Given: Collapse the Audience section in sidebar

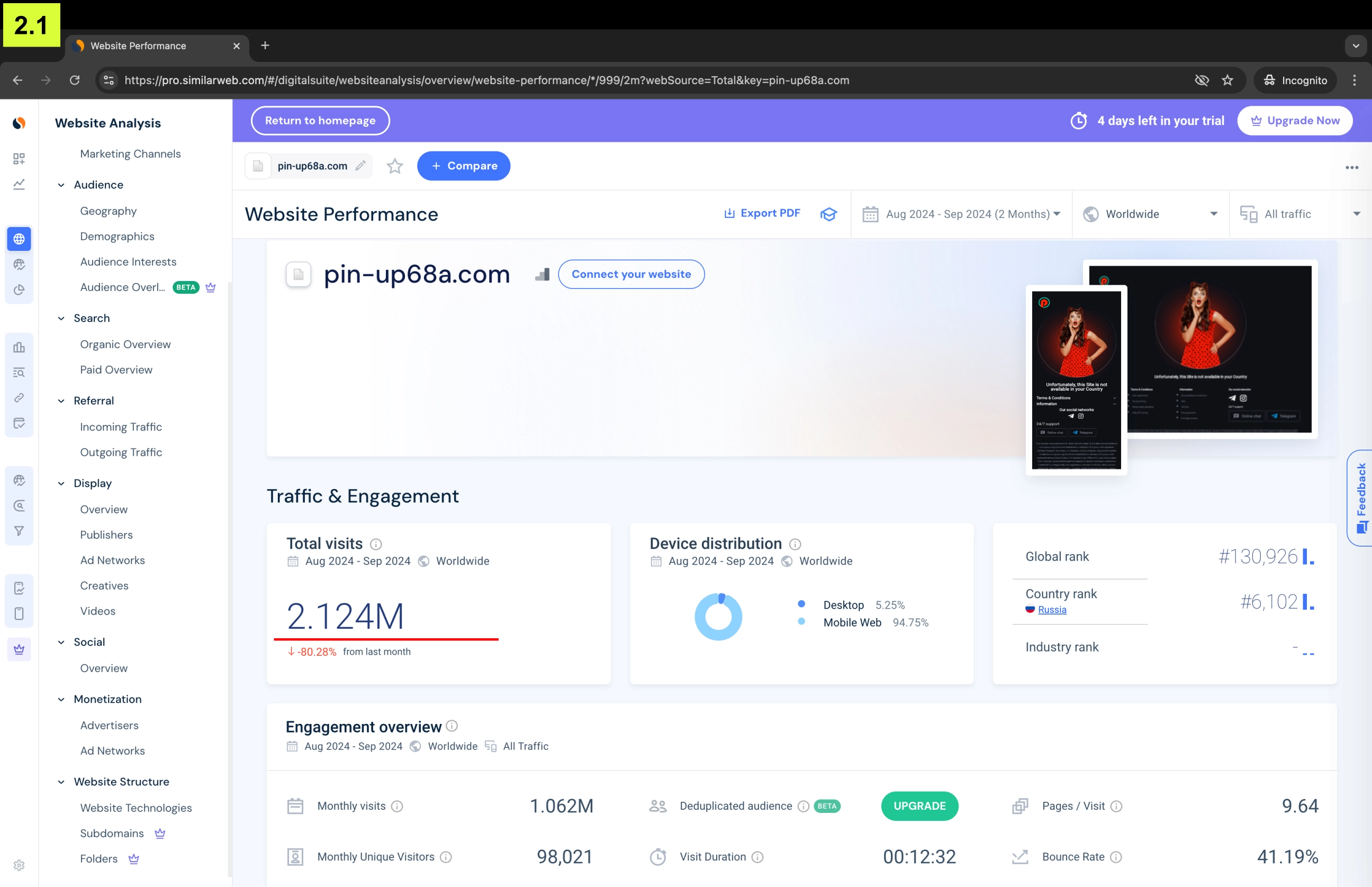Looking at the screenshot, I should [61, 184].
